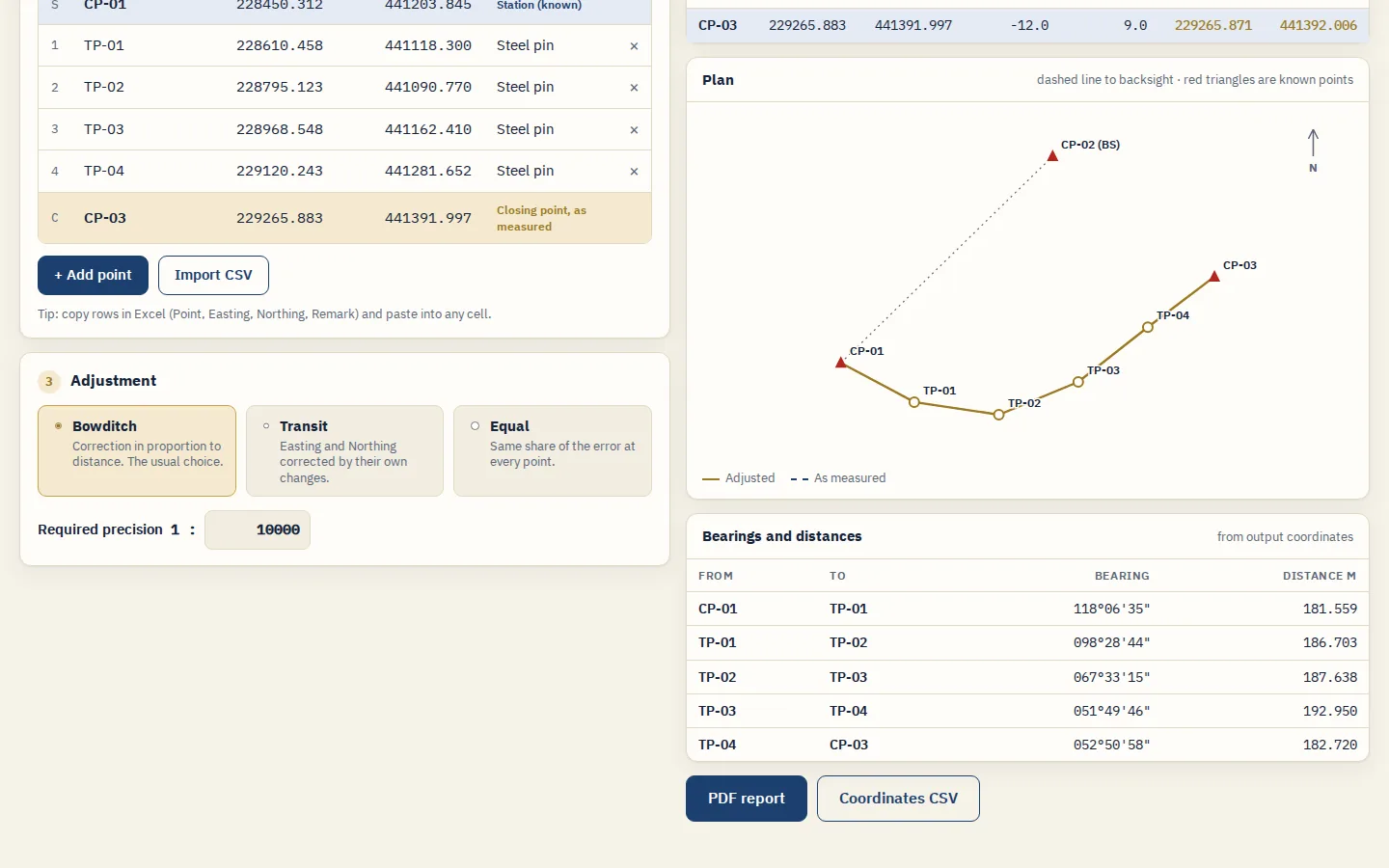Click the TP-03 circle marker on the plan
Screen dimensions: 1389x868
[1078, 382]
